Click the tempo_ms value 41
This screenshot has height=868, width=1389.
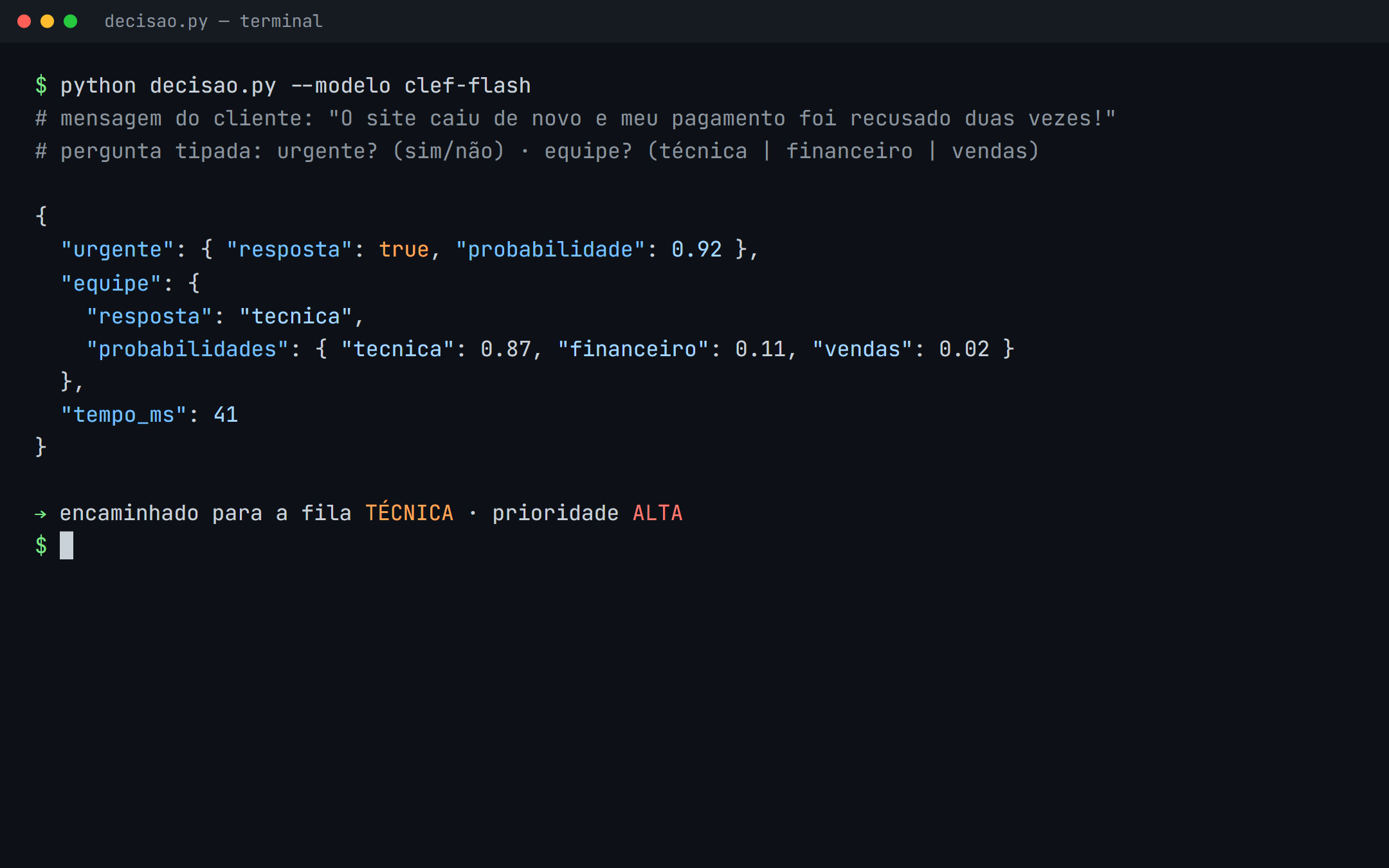point(226,415)
